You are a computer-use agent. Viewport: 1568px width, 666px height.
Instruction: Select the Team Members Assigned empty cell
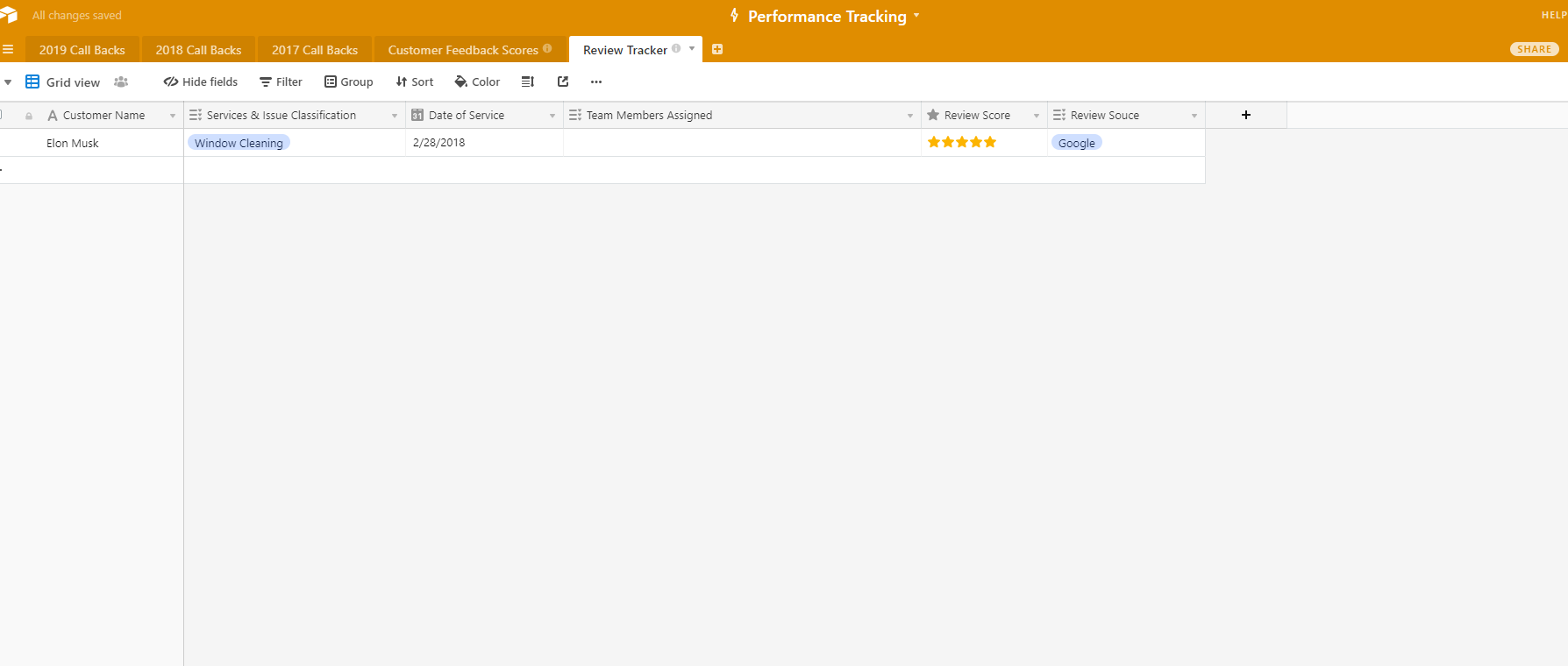click(x=741, y=143)
